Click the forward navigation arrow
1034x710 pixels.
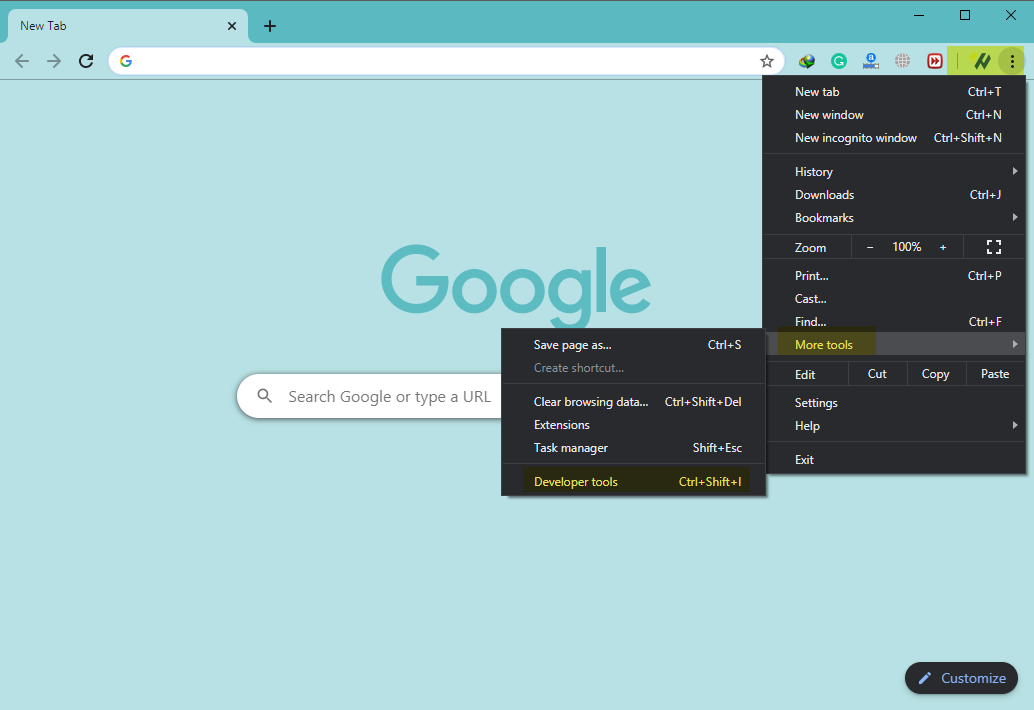[x=53, y=61]
